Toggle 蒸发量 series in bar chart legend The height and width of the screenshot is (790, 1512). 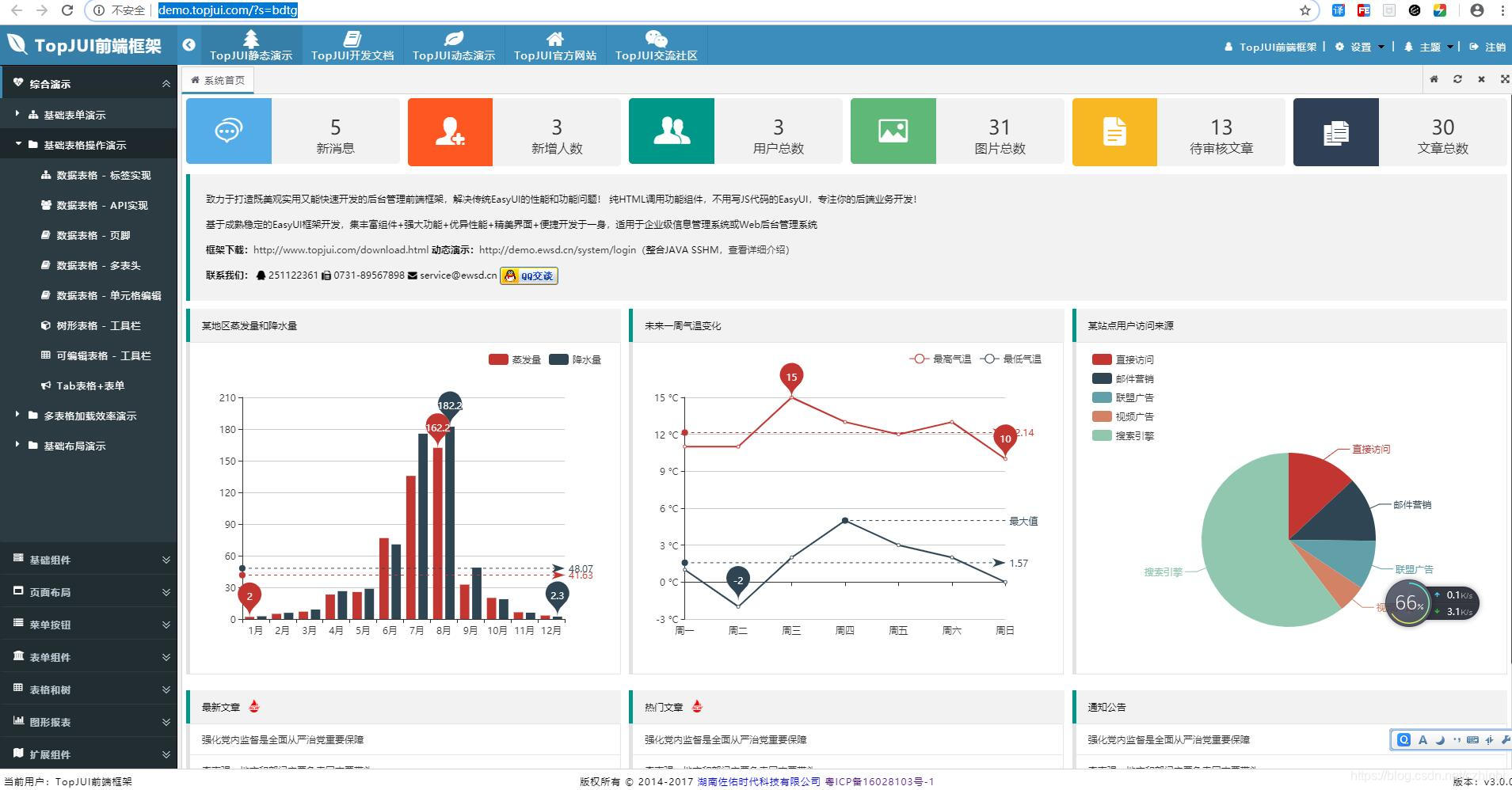point(515,359)
